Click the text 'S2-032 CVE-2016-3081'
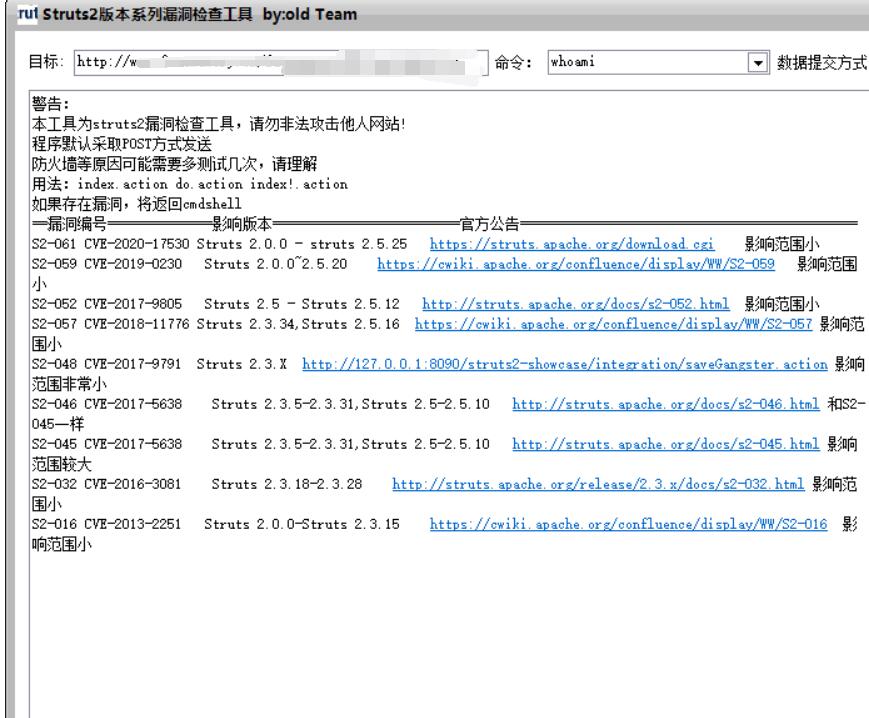869x718 pixels. 106,484
